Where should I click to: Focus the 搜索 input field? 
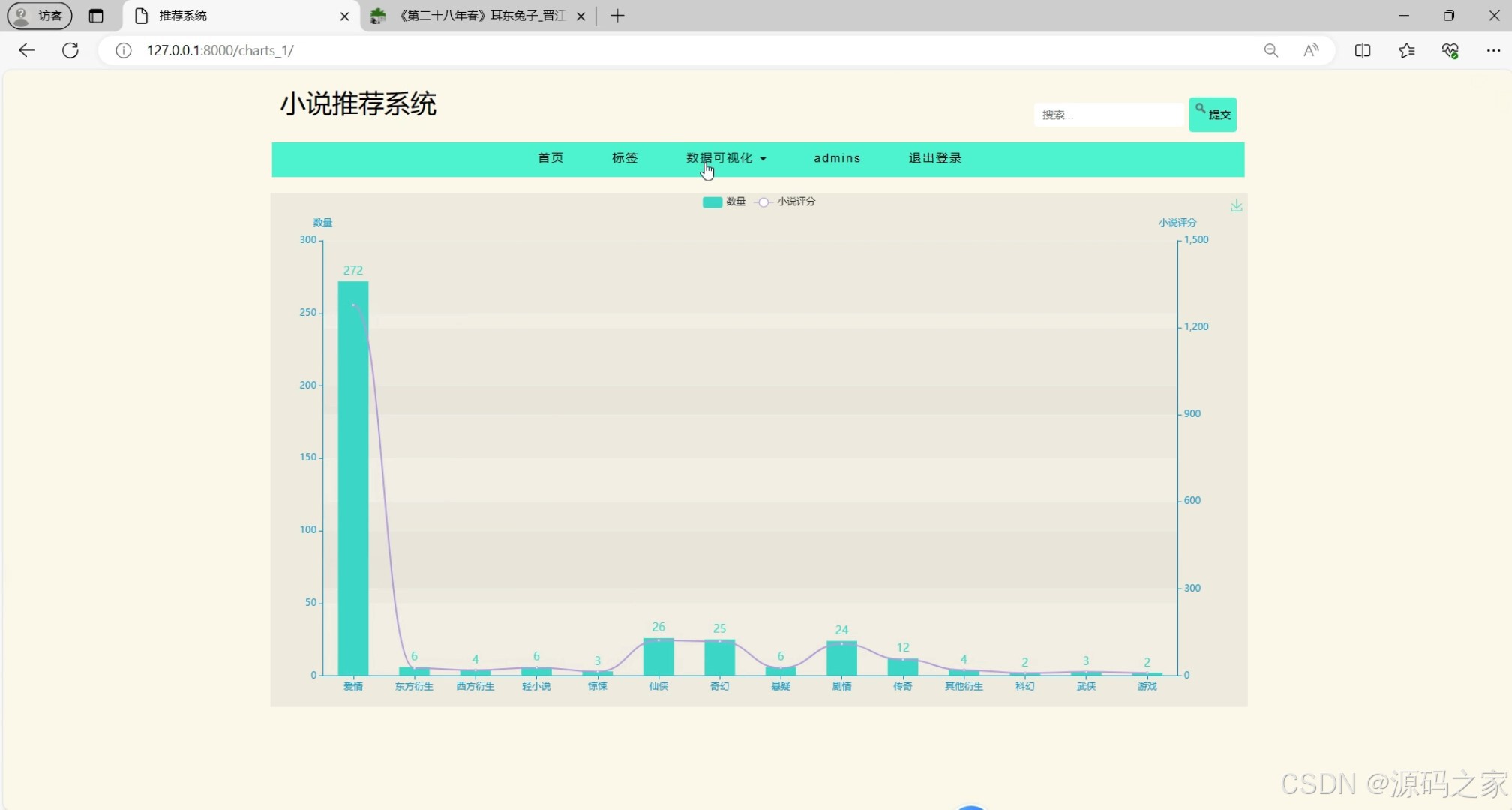1107,115
